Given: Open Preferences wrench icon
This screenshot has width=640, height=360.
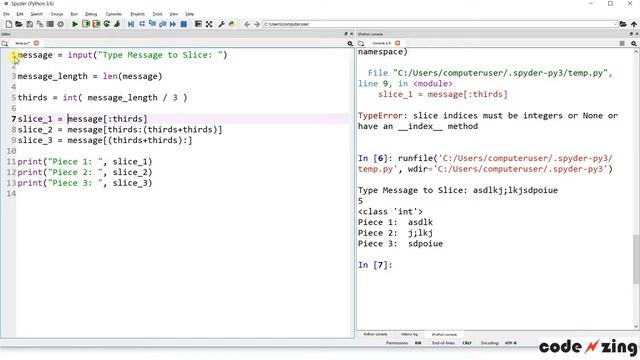Looking at the screenshot, I should tap(221, 24).
